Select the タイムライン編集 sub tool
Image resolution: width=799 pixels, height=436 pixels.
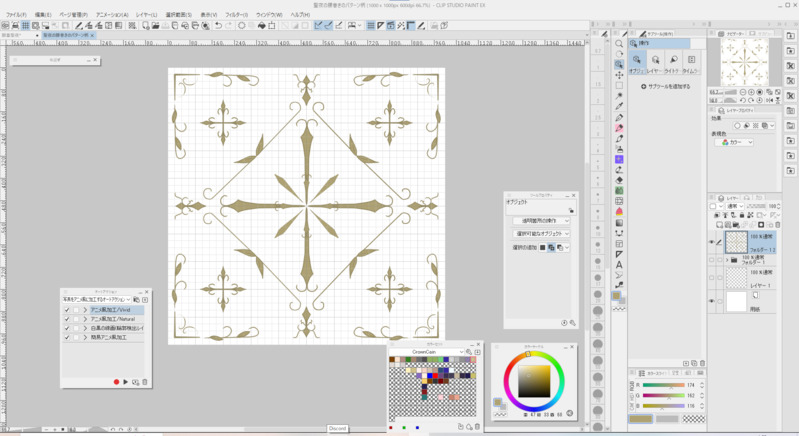pos(691,63)
